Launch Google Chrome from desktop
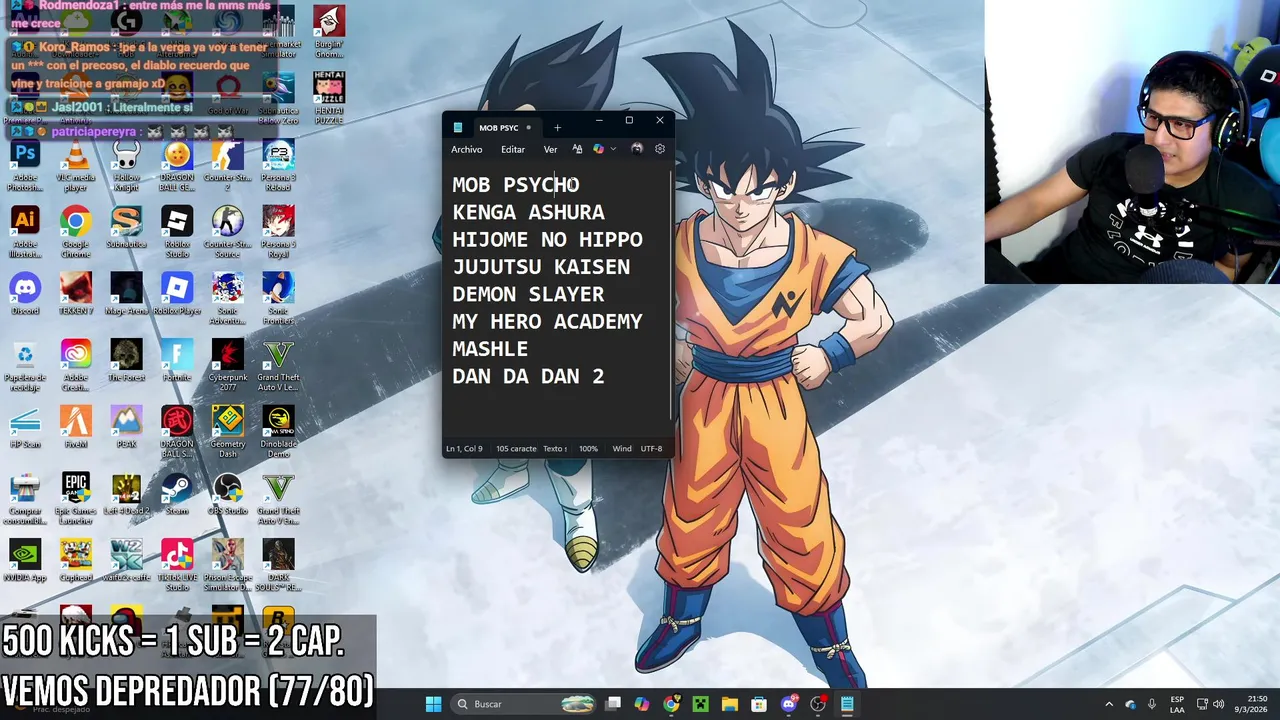Image resolution: width=1280 pixels, height=720 pixels. point(76,233)
